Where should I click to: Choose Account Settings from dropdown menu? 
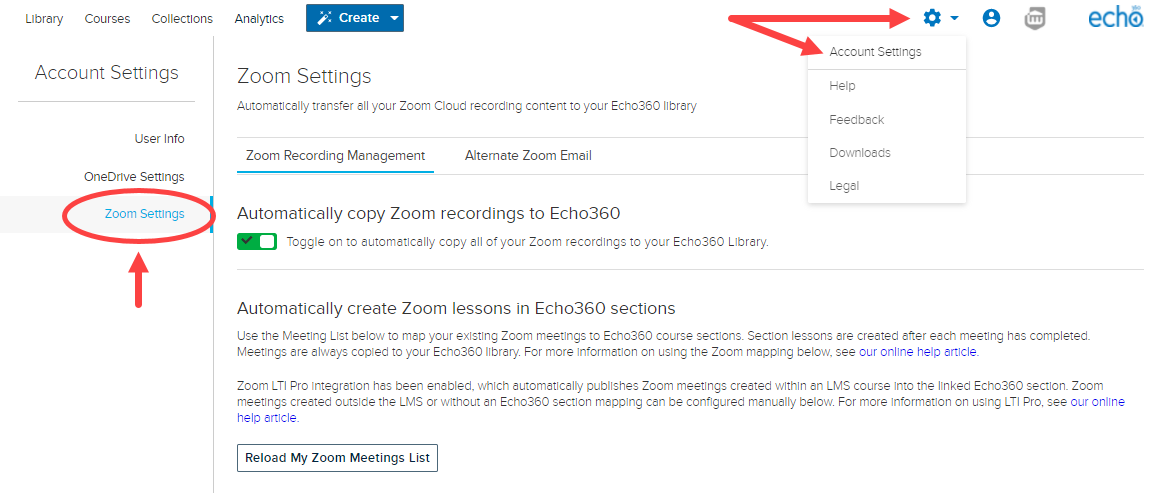(875, 52)
